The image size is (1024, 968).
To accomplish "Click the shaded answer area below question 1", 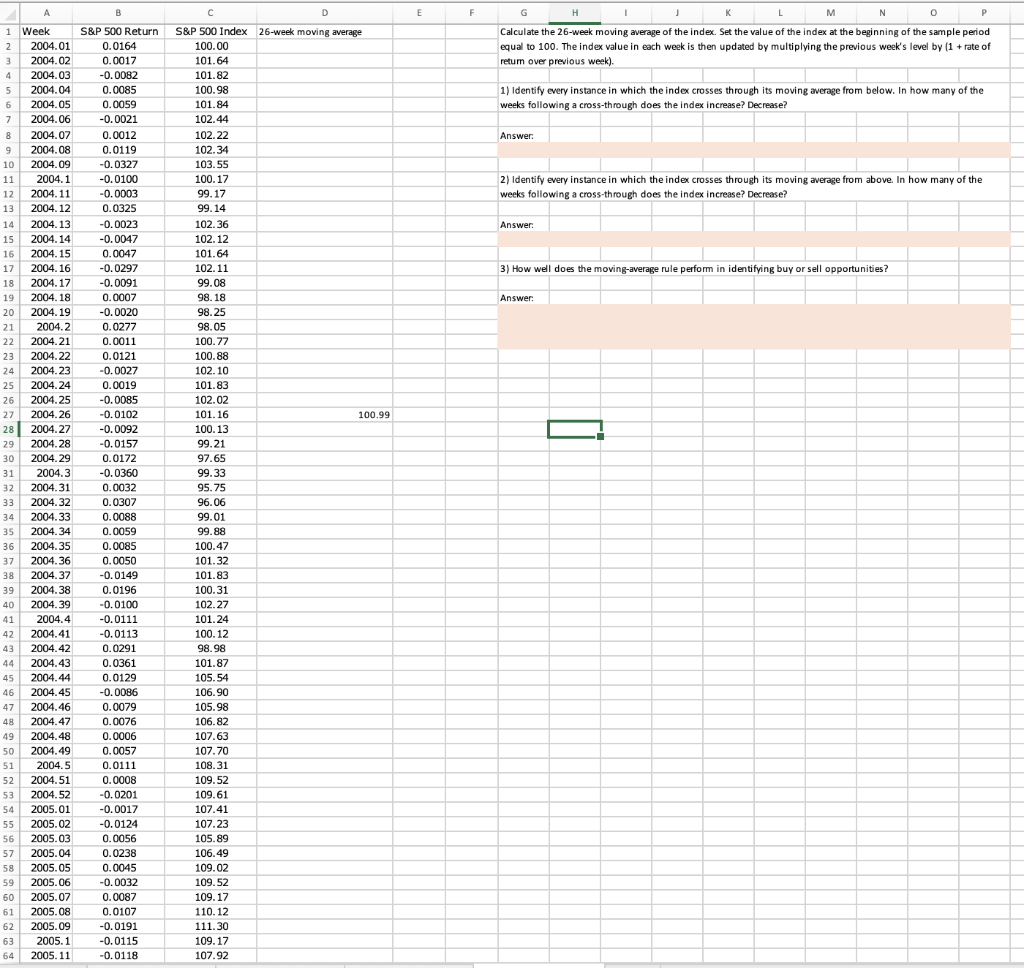I will (750, 150).
